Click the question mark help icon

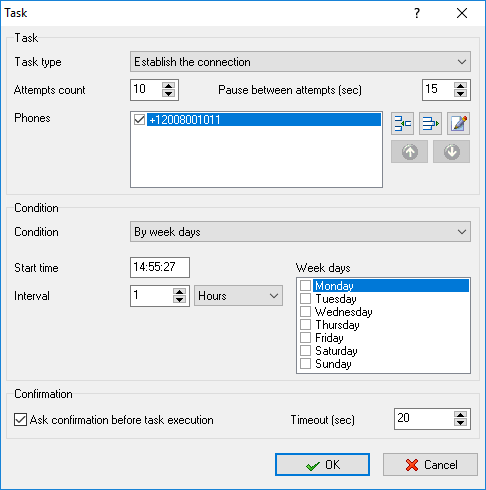pyautogui.click(x=417, y=13)
